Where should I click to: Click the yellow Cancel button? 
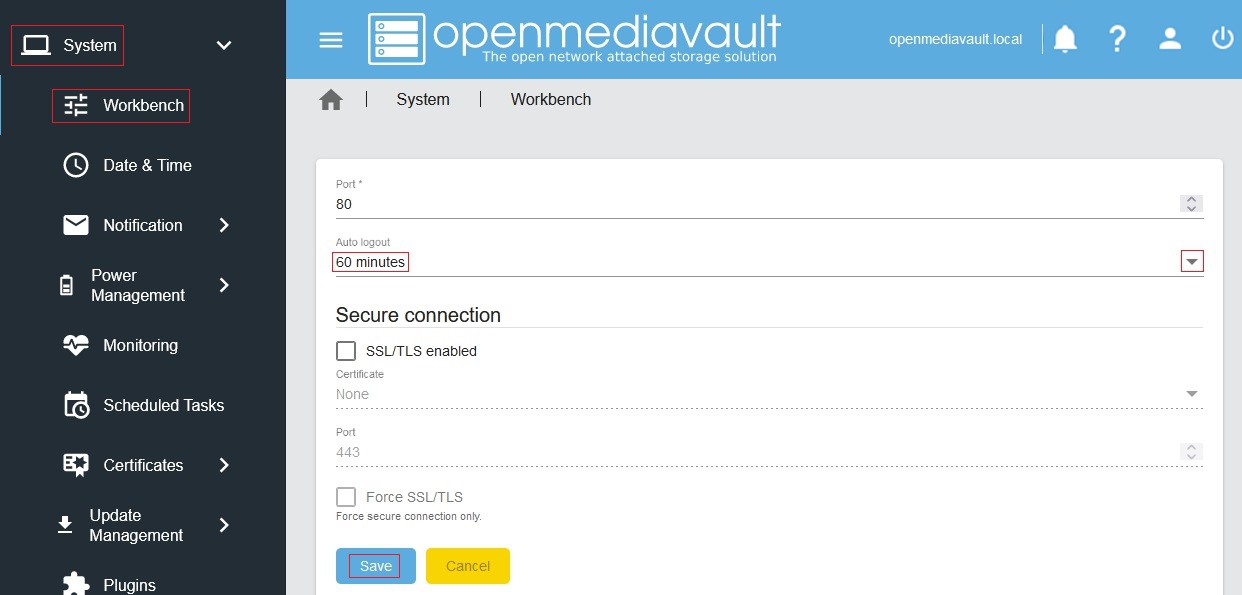(x=467, y=566)
